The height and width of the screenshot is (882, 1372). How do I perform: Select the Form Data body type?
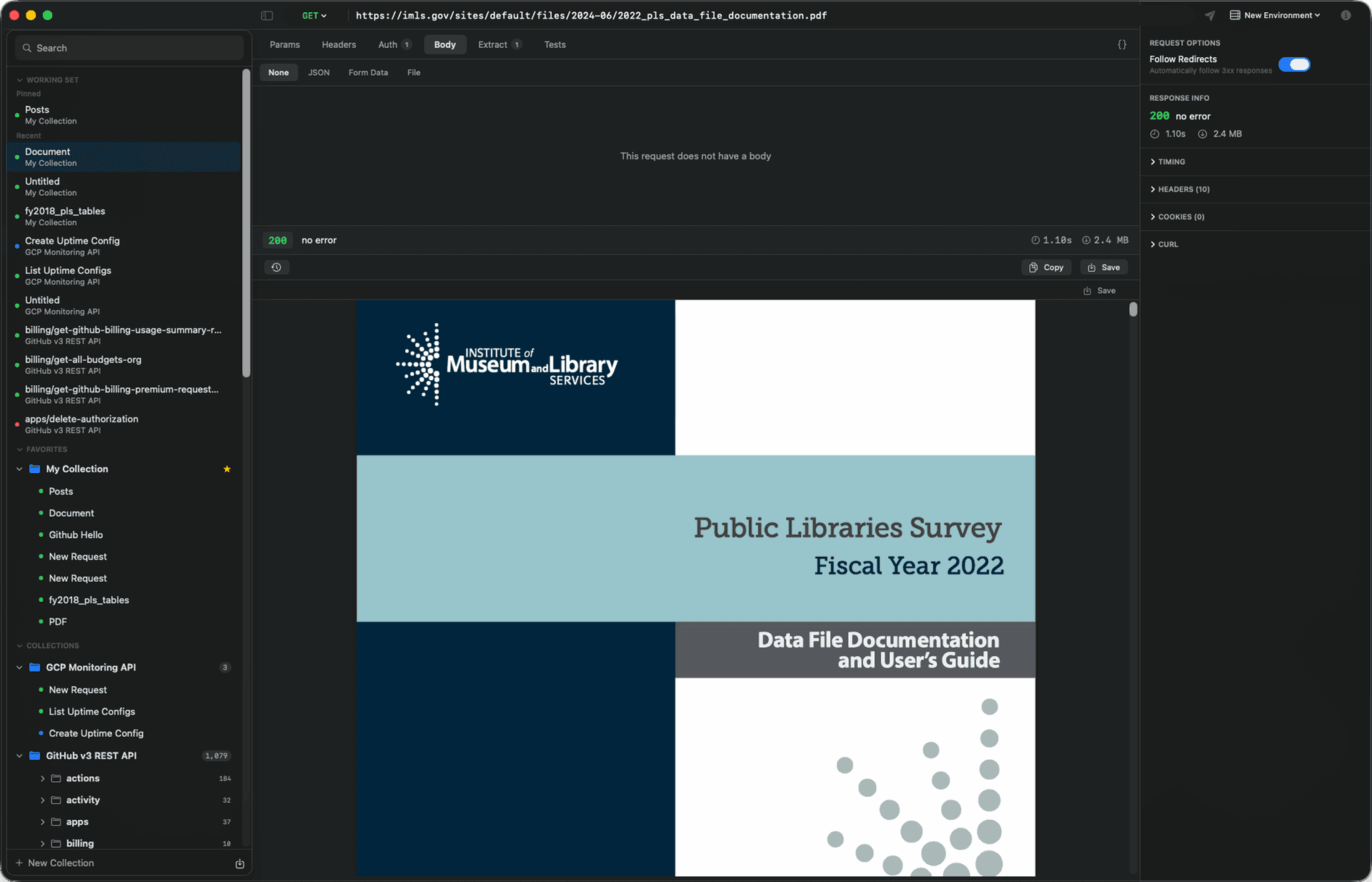(368, 73)
